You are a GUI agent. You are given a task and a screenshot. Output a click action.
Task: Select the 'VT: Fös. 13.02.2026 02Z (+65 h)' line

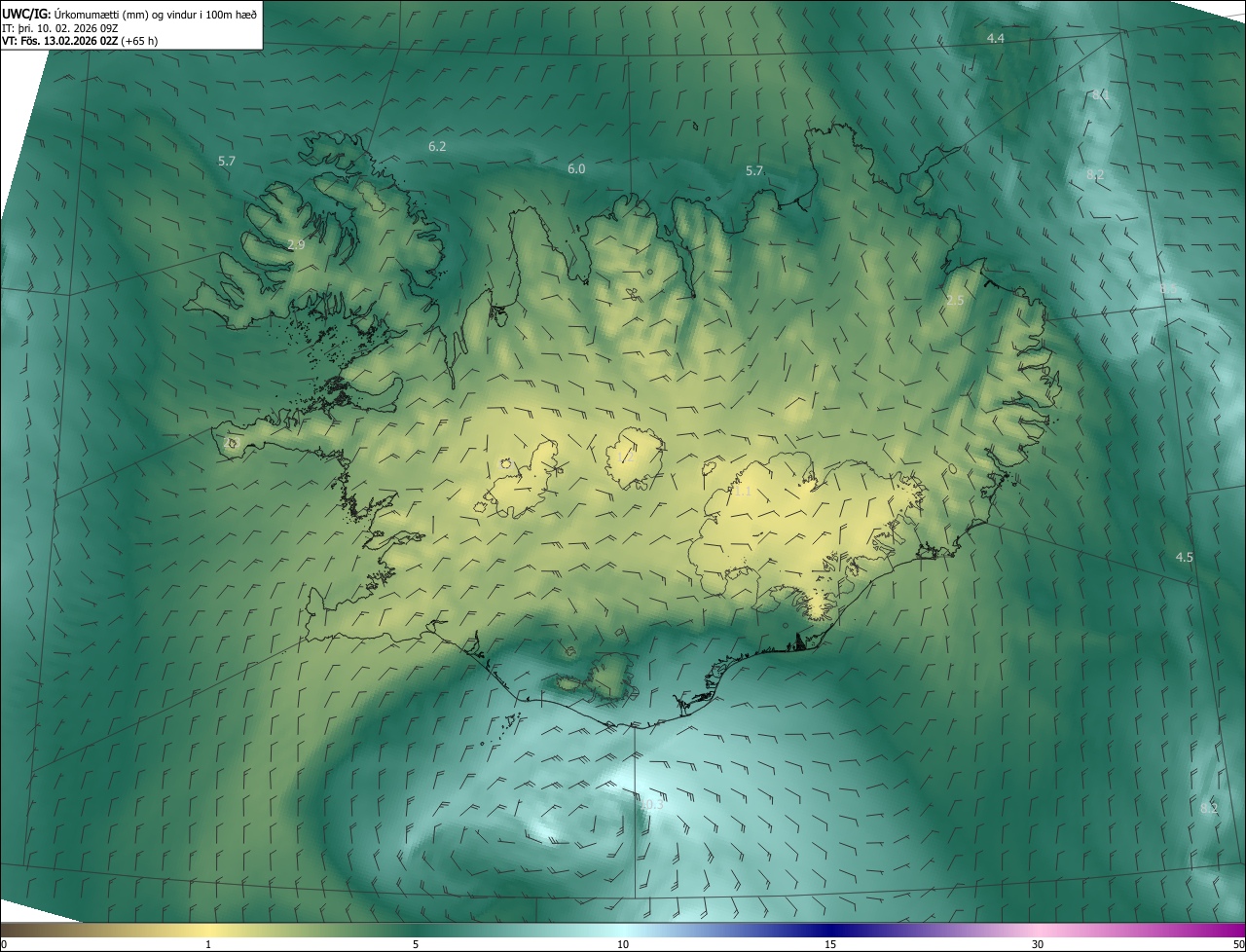(x=80, y=41)
